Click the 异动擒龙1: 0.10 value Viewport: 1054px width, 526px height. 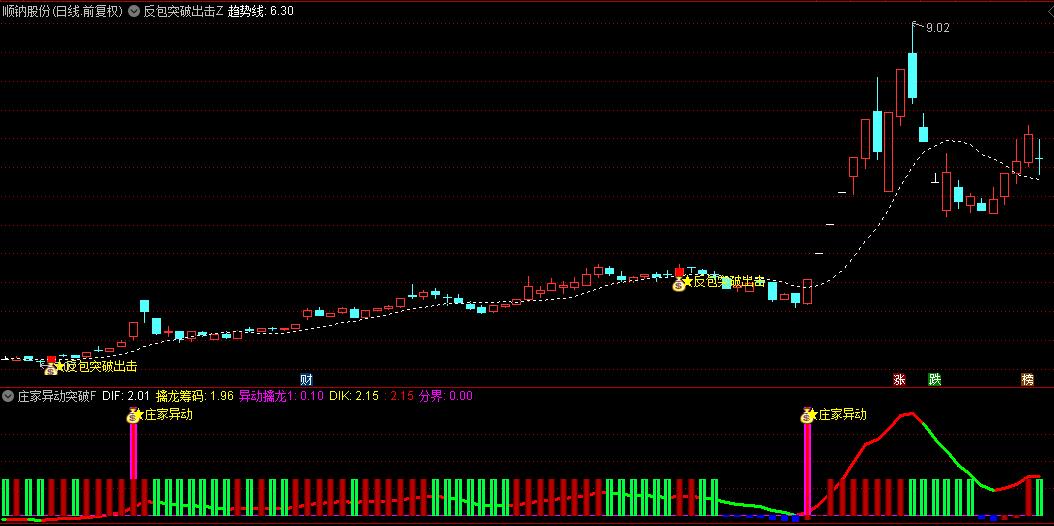click(x=281, y=396)
